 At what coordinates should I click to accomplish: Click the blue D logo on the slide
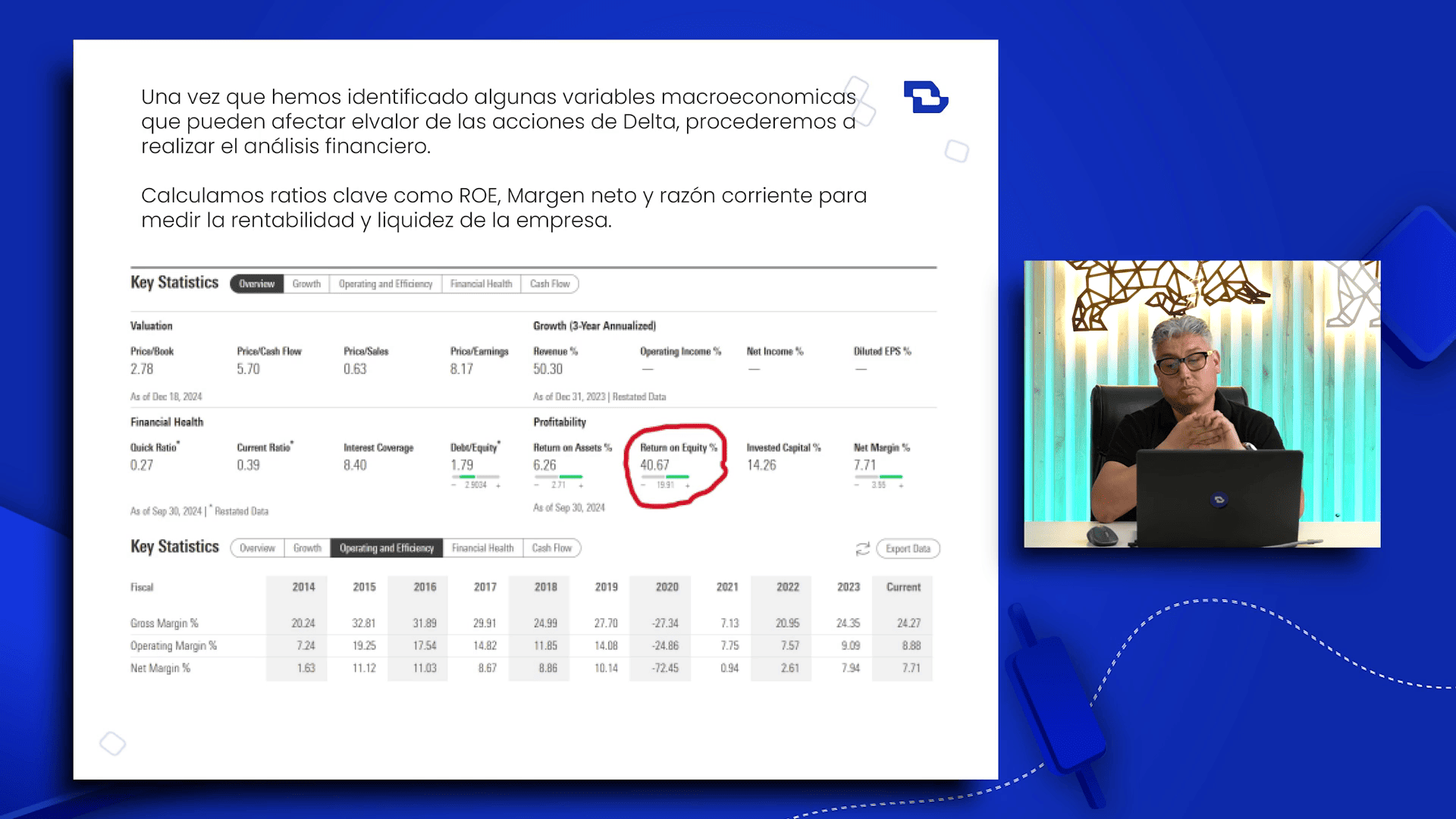point(925,97)
